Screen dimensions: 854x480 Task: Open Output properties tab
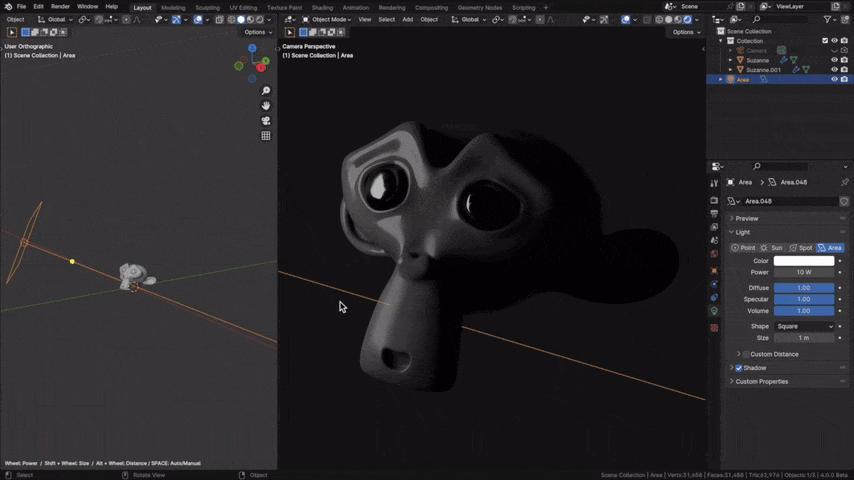click(x=714, y=214)
